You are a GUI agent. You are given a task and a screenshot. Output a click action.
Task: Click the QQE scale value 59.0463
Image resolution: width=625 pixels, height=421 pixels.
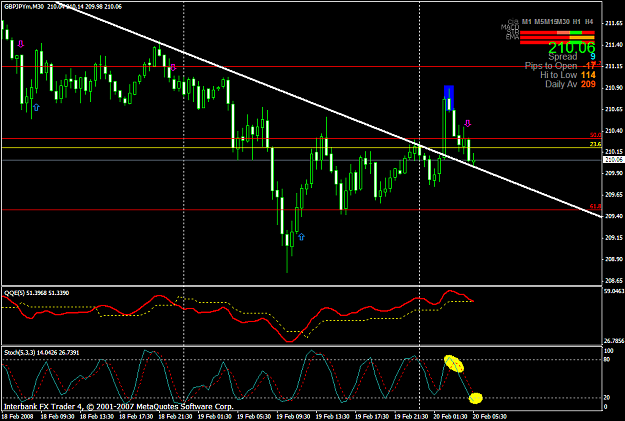[614, 291]
